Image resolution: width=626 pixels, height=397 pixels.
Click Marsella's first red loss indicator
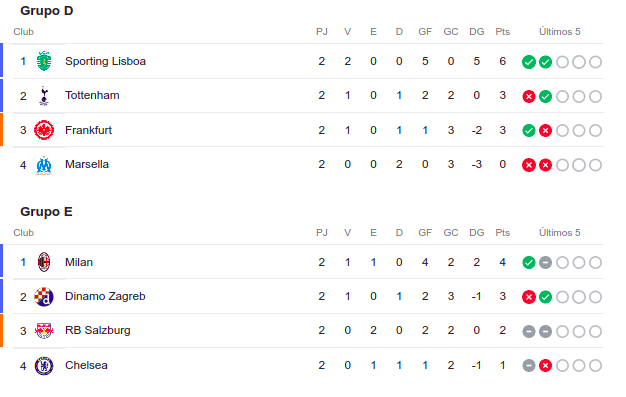(x=529, y=165)
